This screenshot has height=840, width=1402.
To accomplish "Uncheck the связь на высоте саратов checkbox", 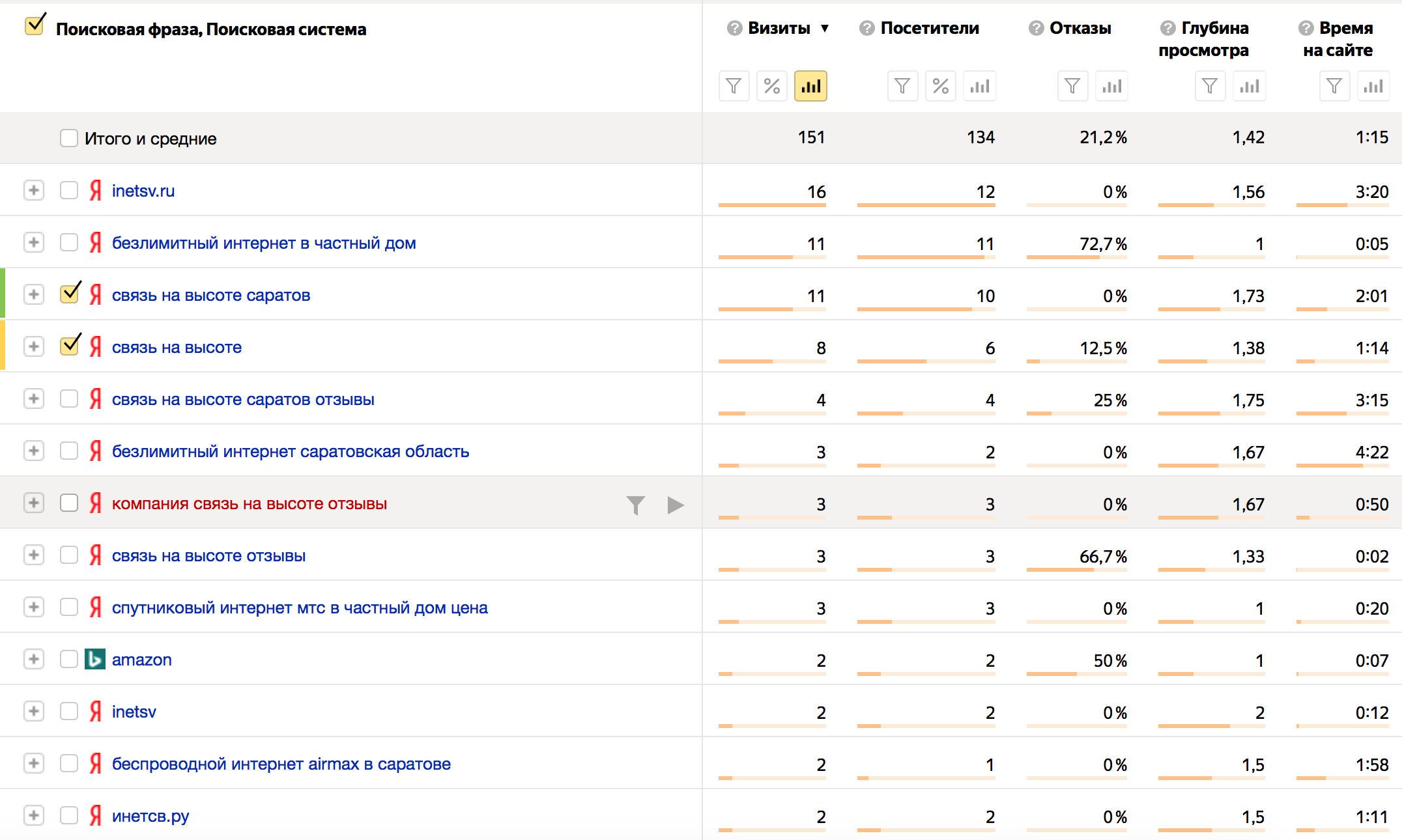I will pyautogui.click(x=69, y=294).
